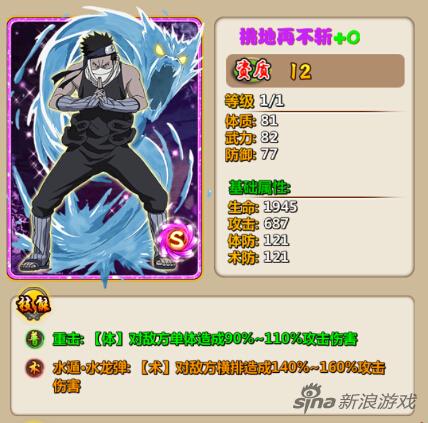Click the pink S rank badge
The height and width of the screenshot is (423, 428).
pos(177,238)
